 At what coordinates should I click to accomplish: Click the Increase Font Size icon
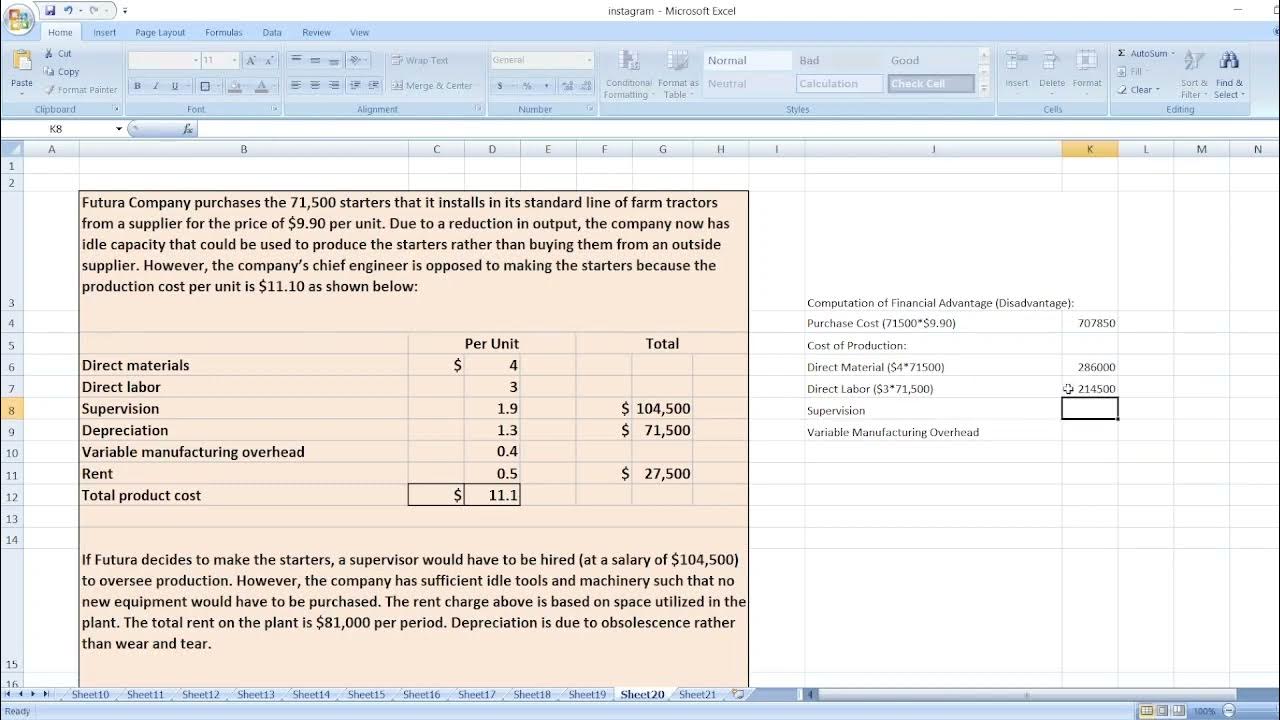click(251, 60)
